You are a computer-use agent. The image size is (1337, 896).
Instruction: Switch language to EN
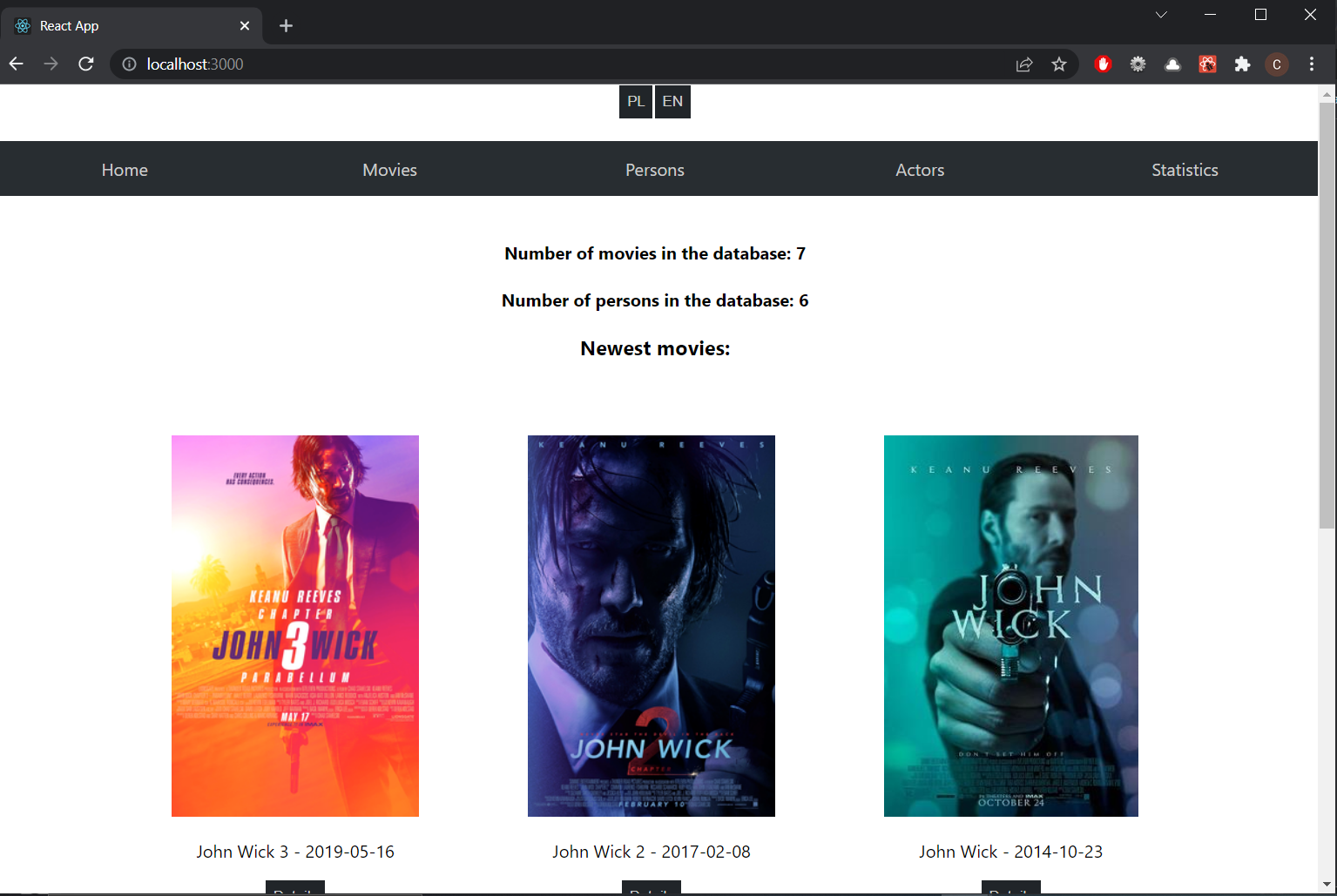pyautogui.click(x=672, y=101)
